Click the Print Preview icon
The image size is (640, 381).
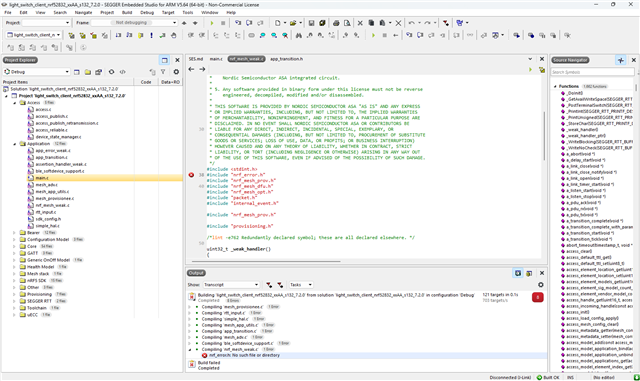coord(347,23)
